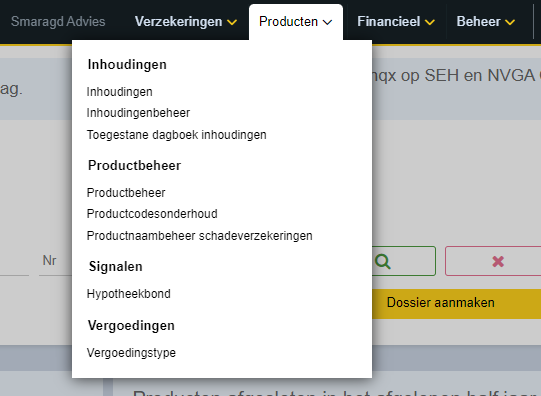Screen dimensions: 541x396
Task: Open Vergoedingstype under Vergoedingen
Action: [x=131, y=353]
